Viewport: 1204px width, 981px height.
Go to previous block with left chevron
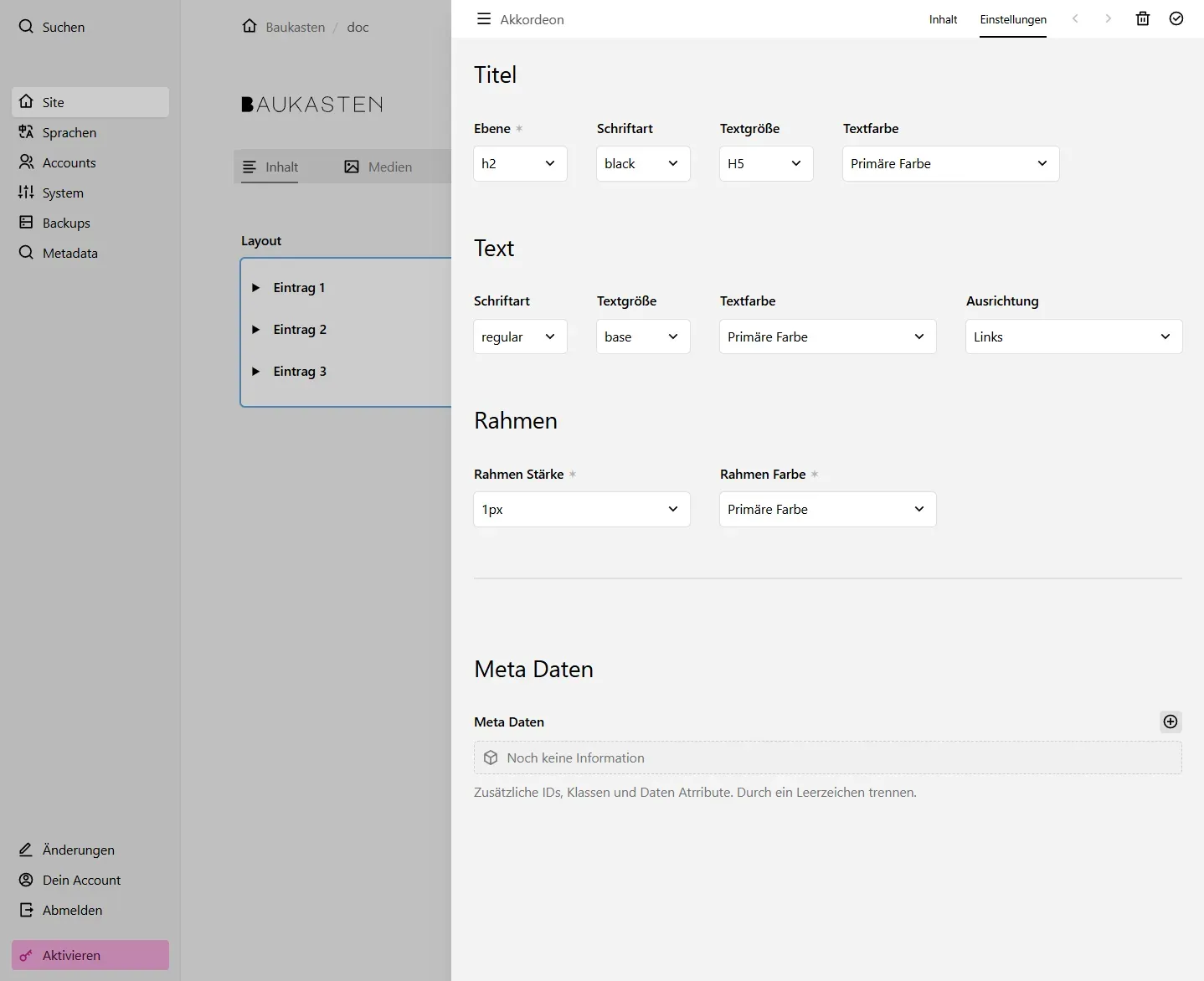click(1075, 18)
